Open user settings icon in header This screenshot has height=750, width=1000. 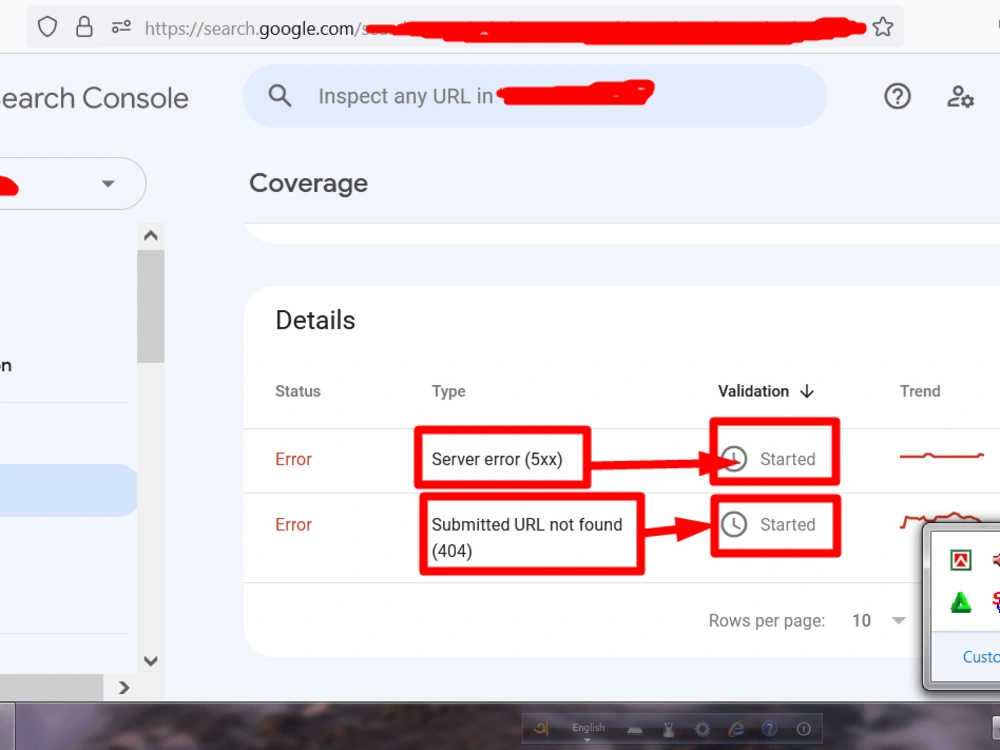[x=959, y=97]
